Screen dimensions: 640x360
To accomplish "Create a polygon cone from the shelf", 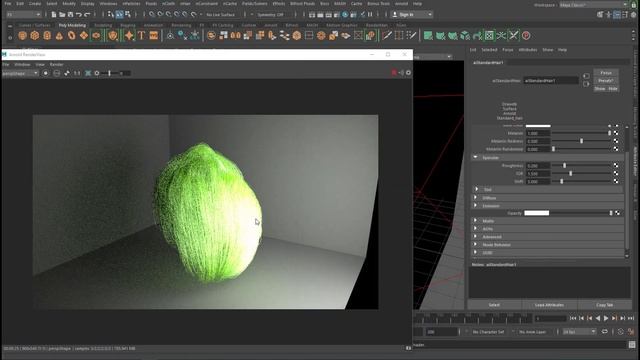I will 59,36.
